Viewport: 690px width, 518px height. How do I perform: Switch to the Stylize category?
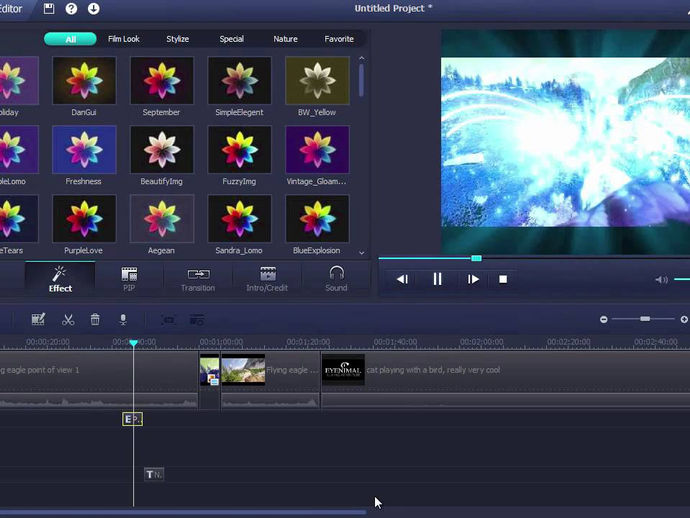click(177, 39)
